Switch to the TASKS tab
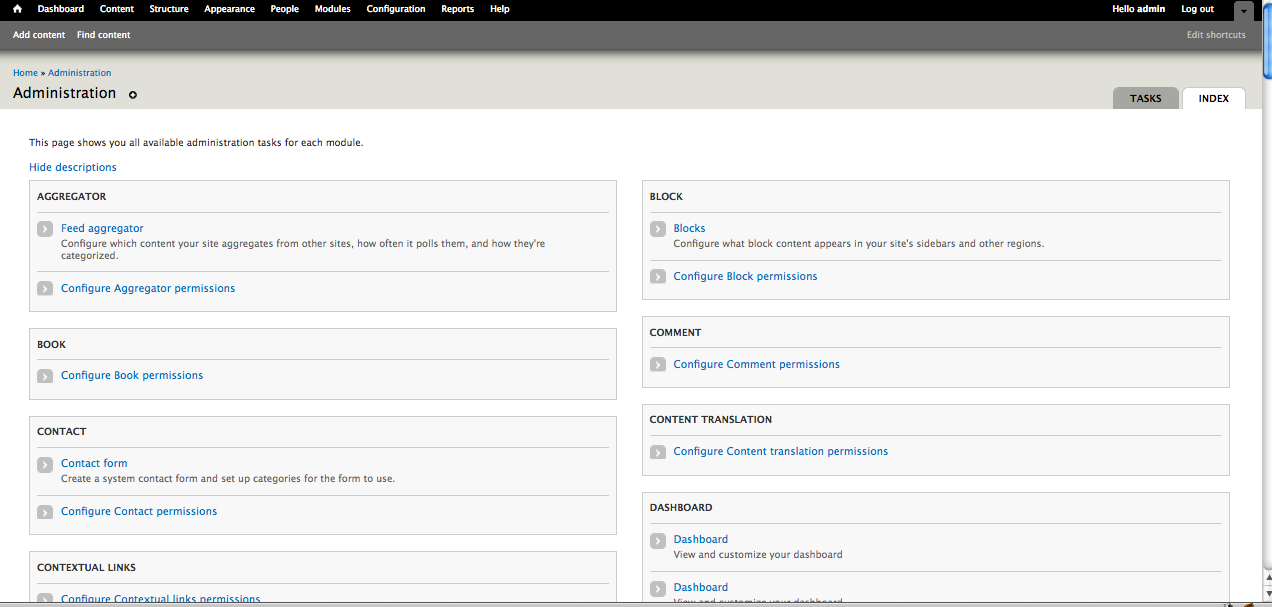The height and width of the screenshot is (607, 1272). click(x=1145, y=98)
